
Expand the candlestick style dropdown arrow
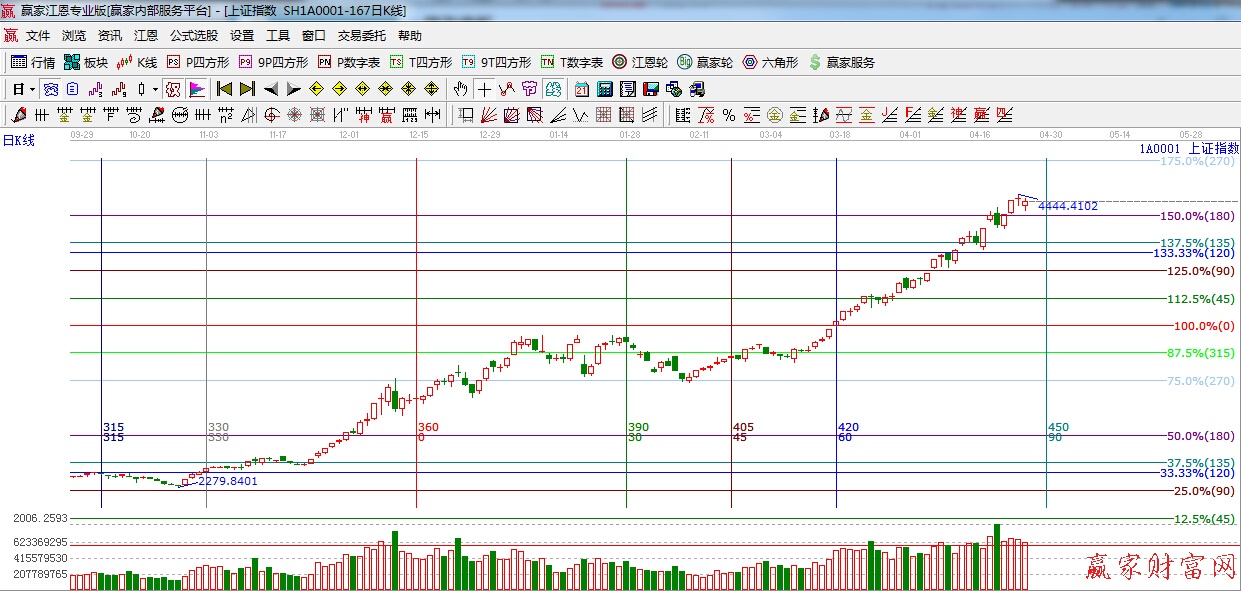pos(155,89)
